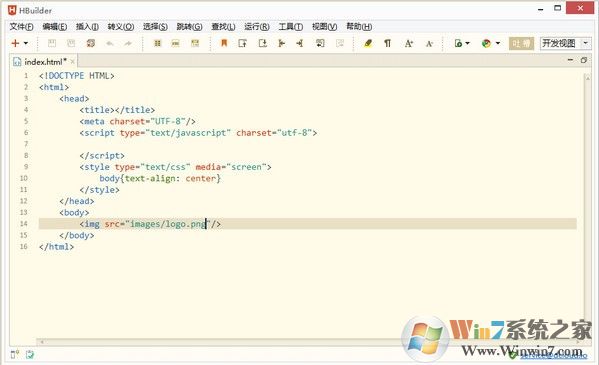Increase the font size with the A+ icon
The image size is (599, 365).
[408, 44]
